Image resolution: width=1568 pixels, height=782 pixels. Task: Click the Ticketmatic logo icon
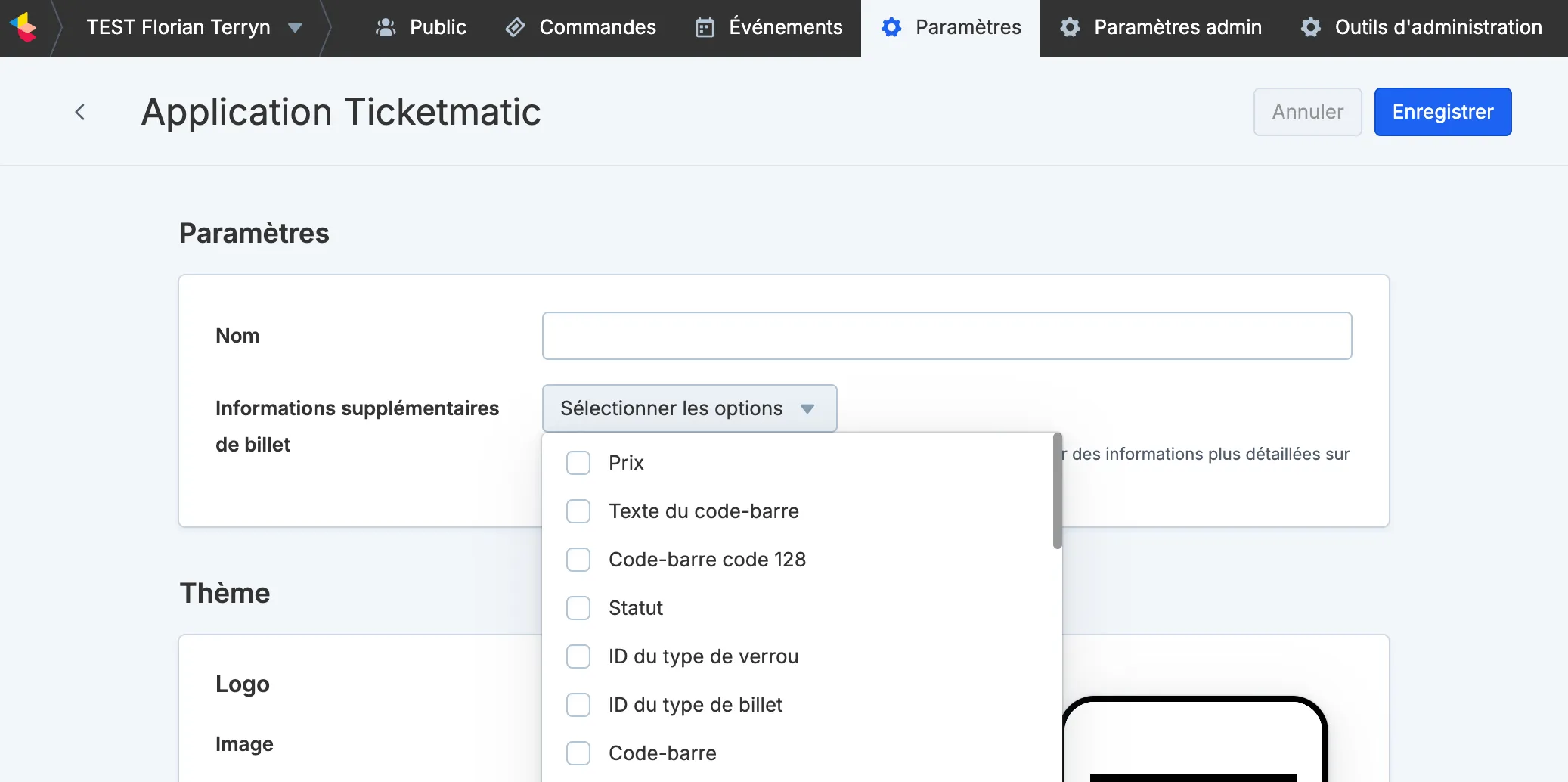tap(23, 27)
